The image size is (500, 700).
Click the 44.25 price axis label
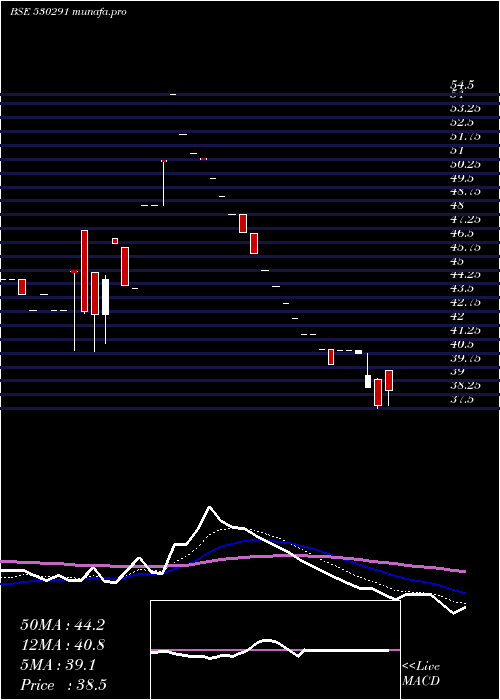[x=465, y=275]
